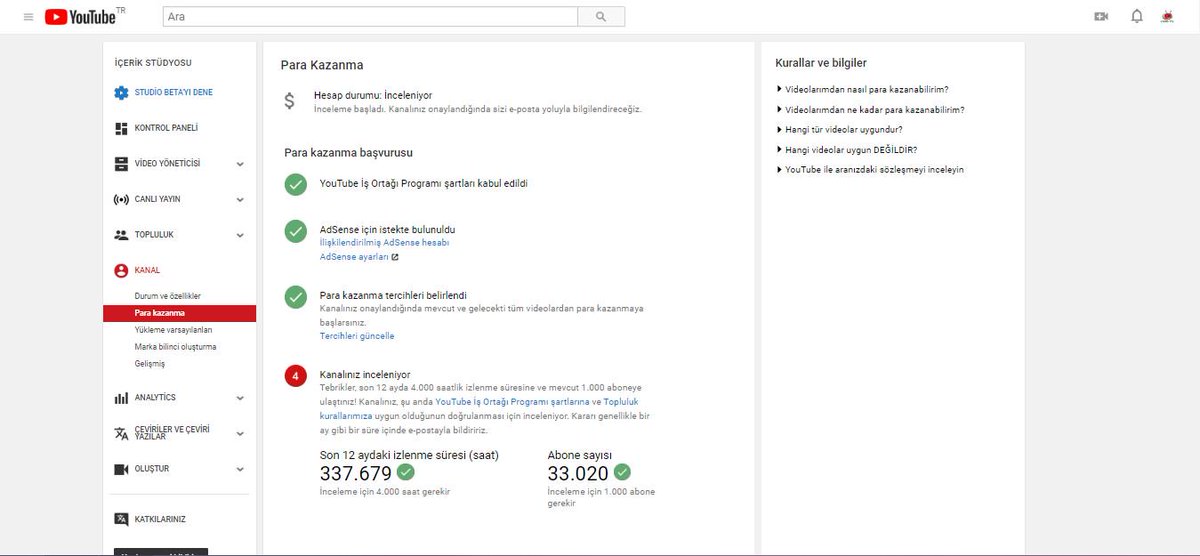Click the Analytics bar chart icon
Screen dimensions: 1200x556
click(x=121, y=398)
